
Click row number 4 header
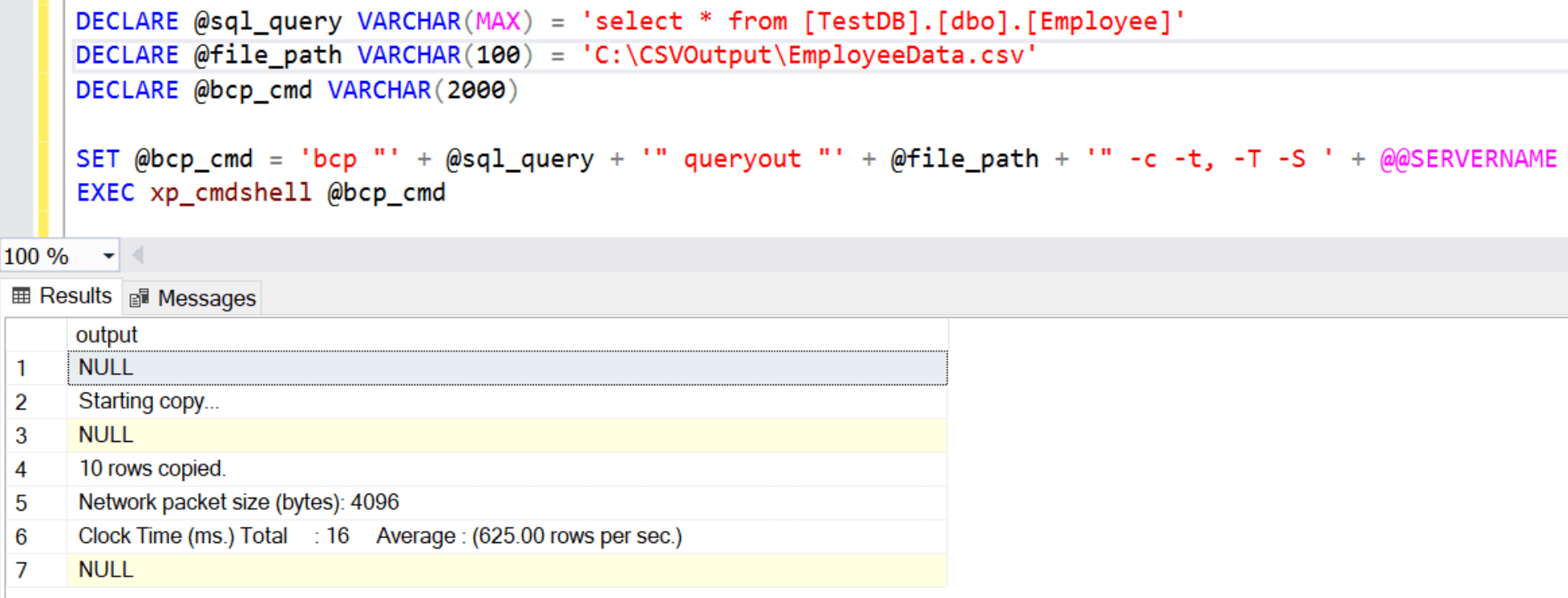coord(36,469)
